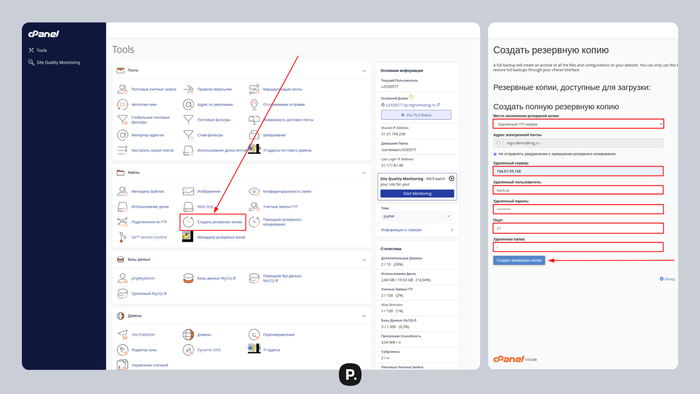Open the Отслеживание отправки pin icon
The height and width of the screenshot is (394, 700).
(x=254, y=104)
